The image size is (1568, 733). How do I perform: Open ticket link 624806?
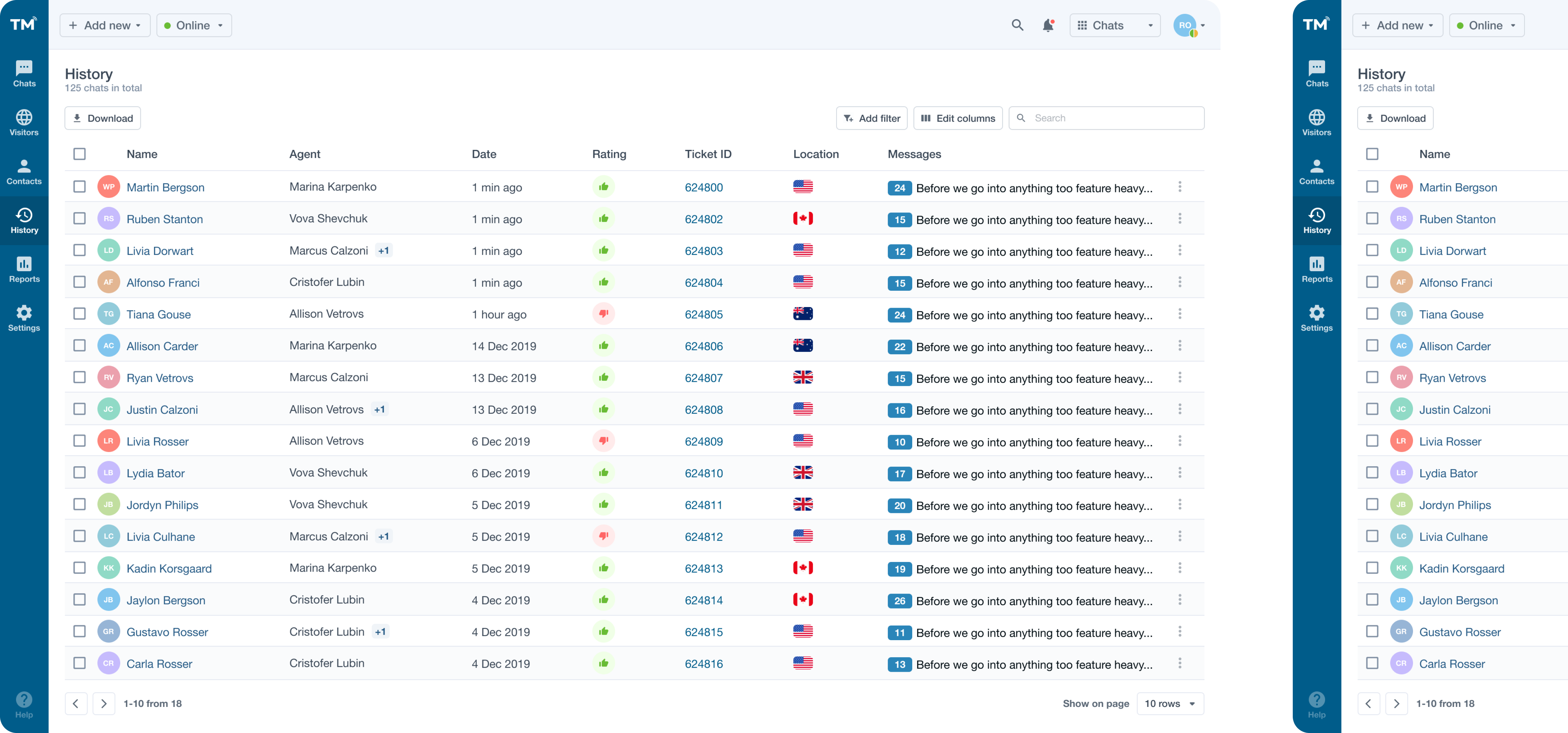(704, 346)
